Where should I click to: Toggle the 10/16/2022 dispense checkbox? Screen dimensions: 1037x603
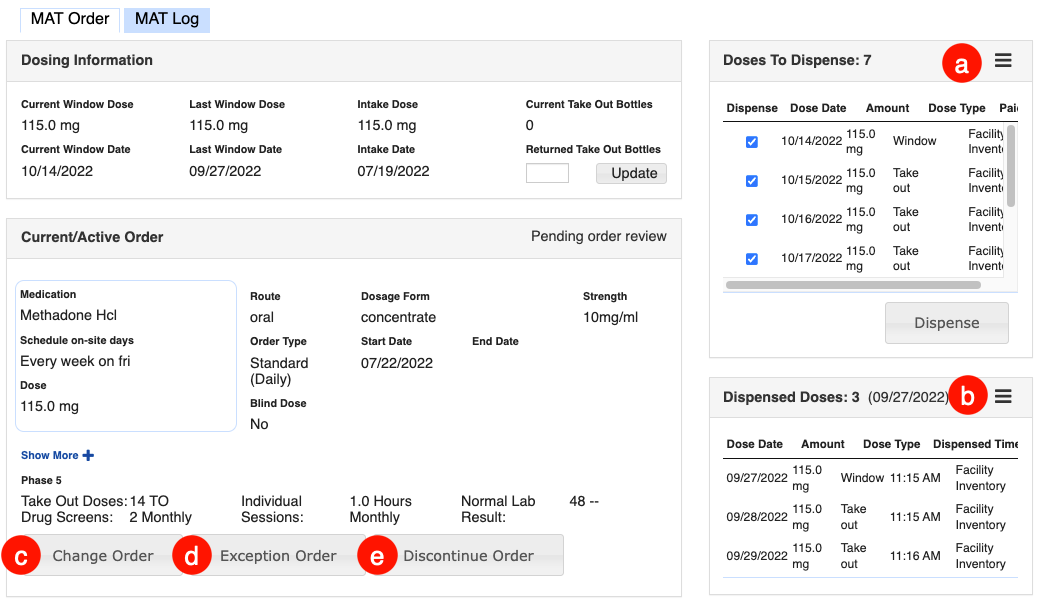click(752, 220)
